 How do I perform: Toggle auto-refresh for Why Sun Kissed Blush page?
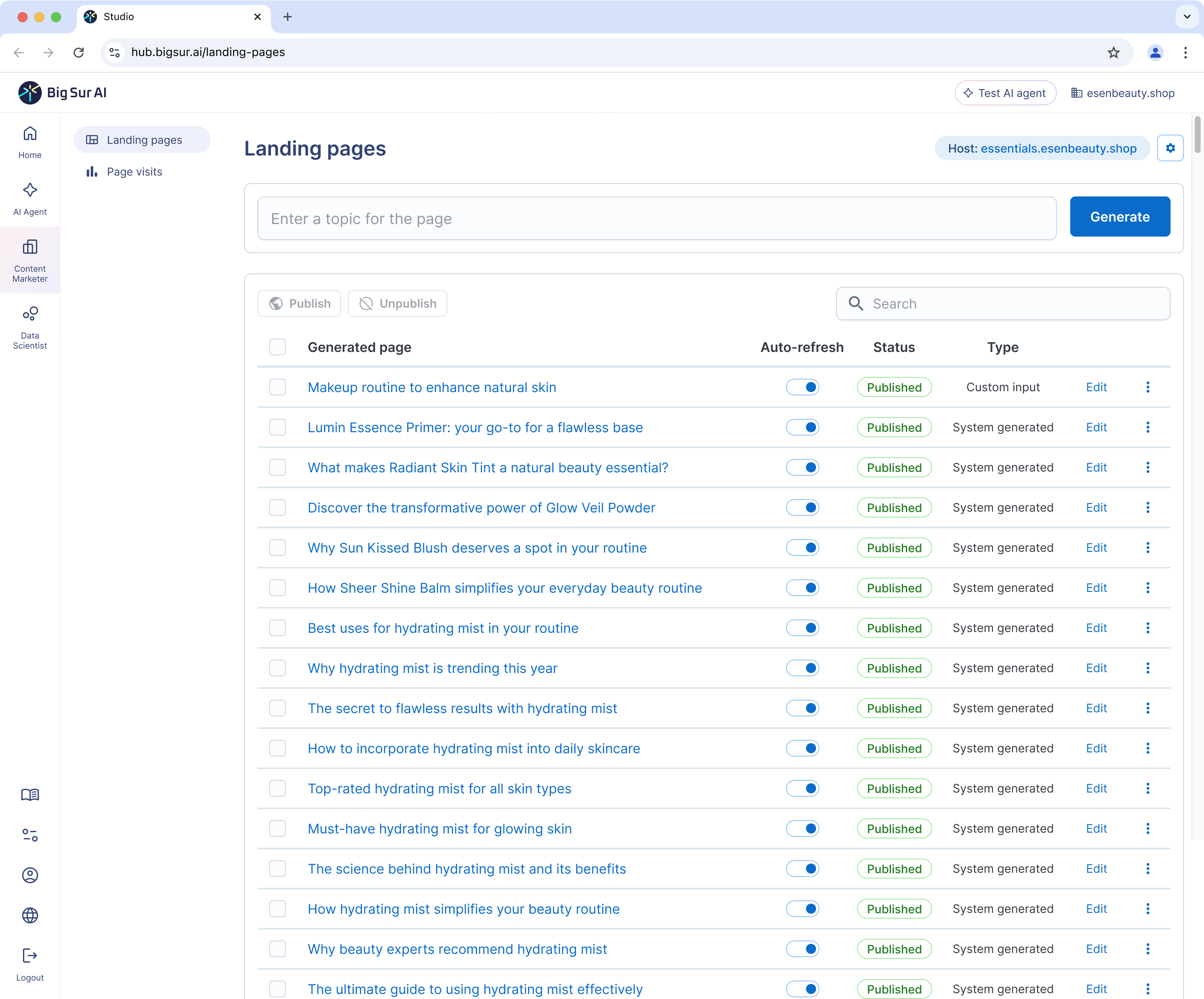click(x=802, y=548)
